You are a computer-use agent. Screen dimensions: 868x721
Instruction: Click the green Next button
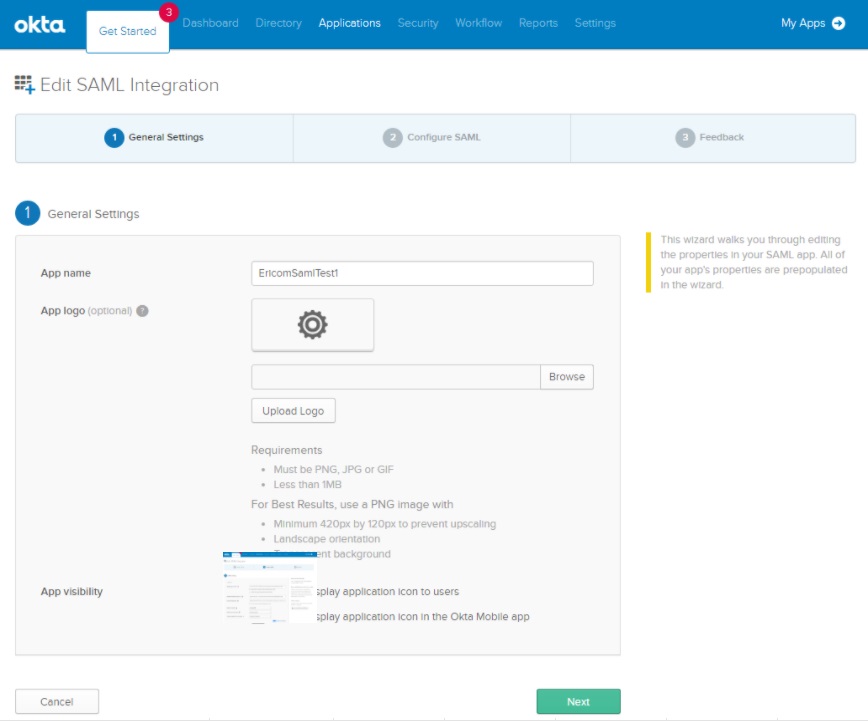tap(578, 702)
